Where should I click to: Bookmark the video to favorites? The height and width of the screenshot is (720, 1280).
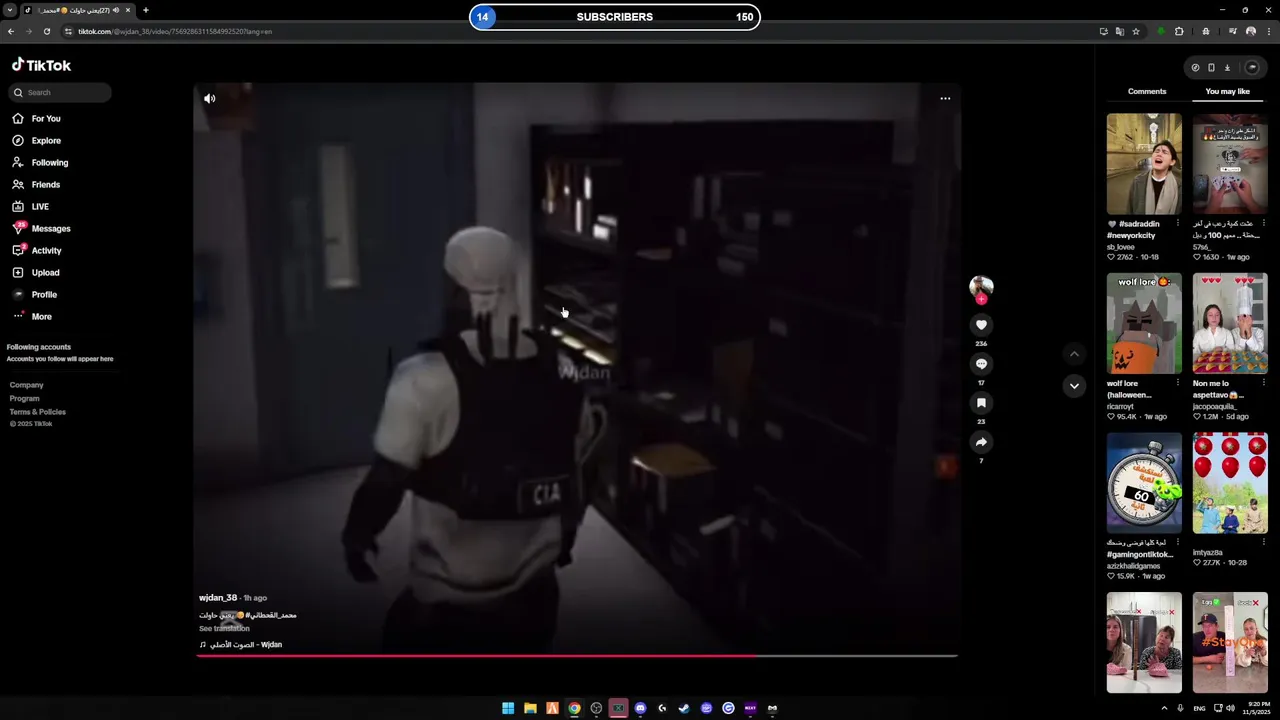click(981, 403)
